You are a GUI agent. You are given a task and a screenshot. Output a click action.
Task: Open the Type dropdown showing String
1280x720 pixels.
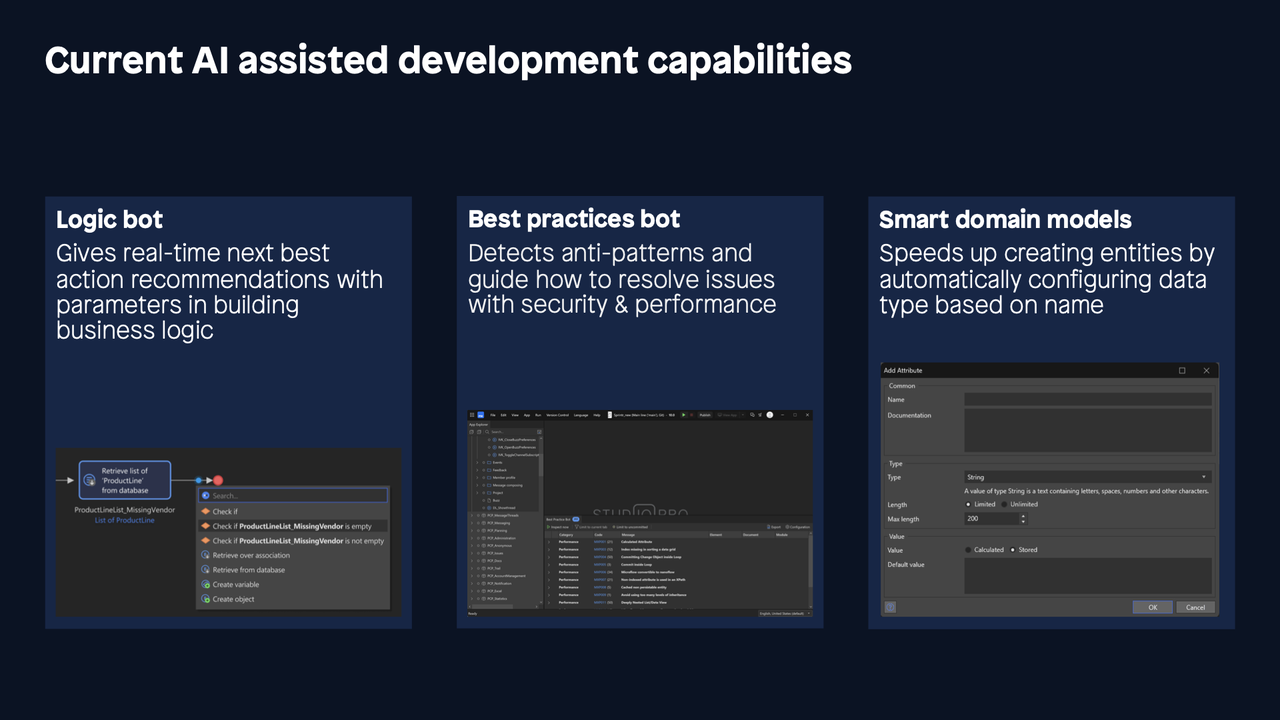click(x=1088, y=477)
